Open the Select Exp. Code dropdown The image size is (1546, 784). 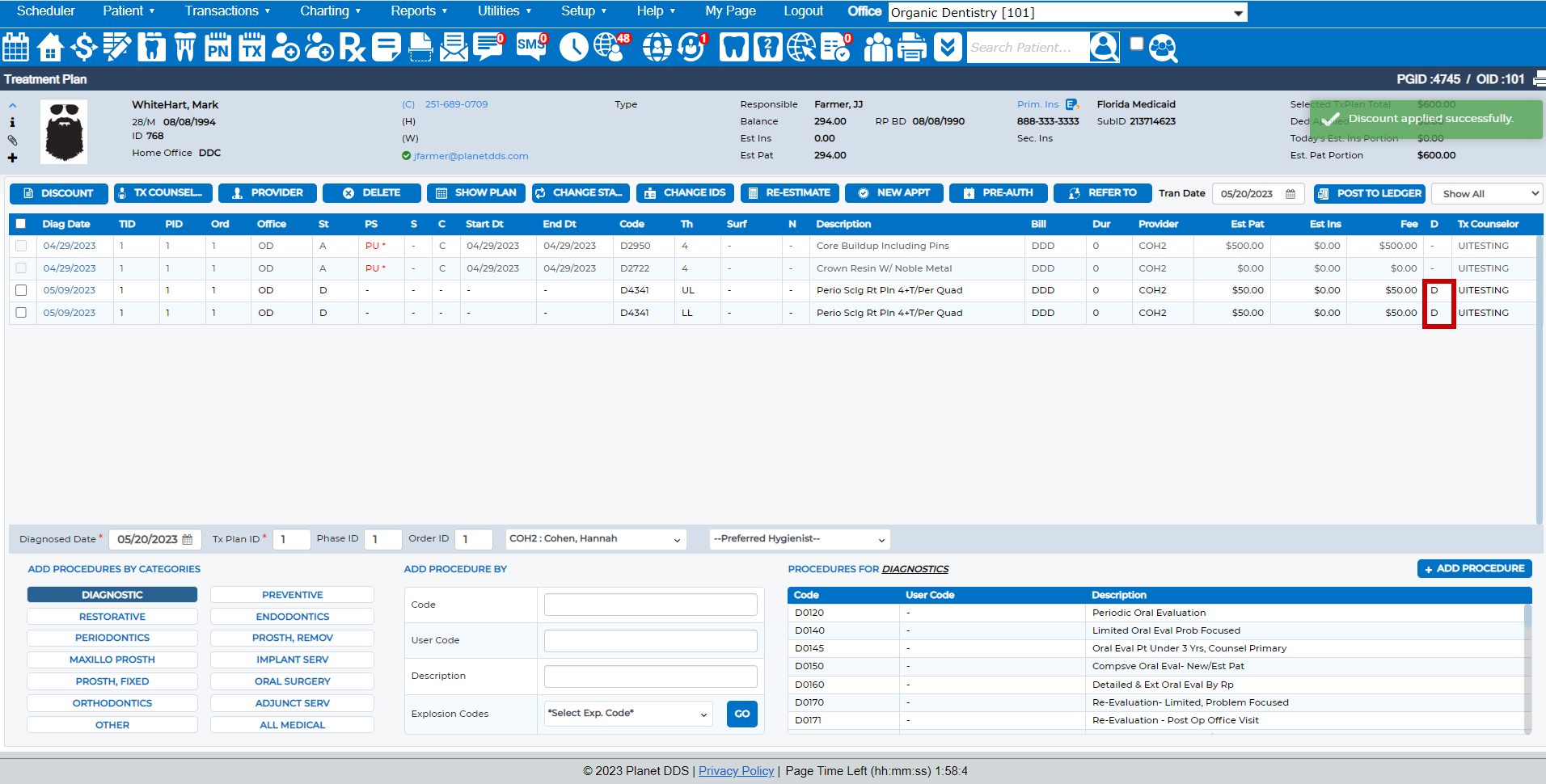pos(628,714)
